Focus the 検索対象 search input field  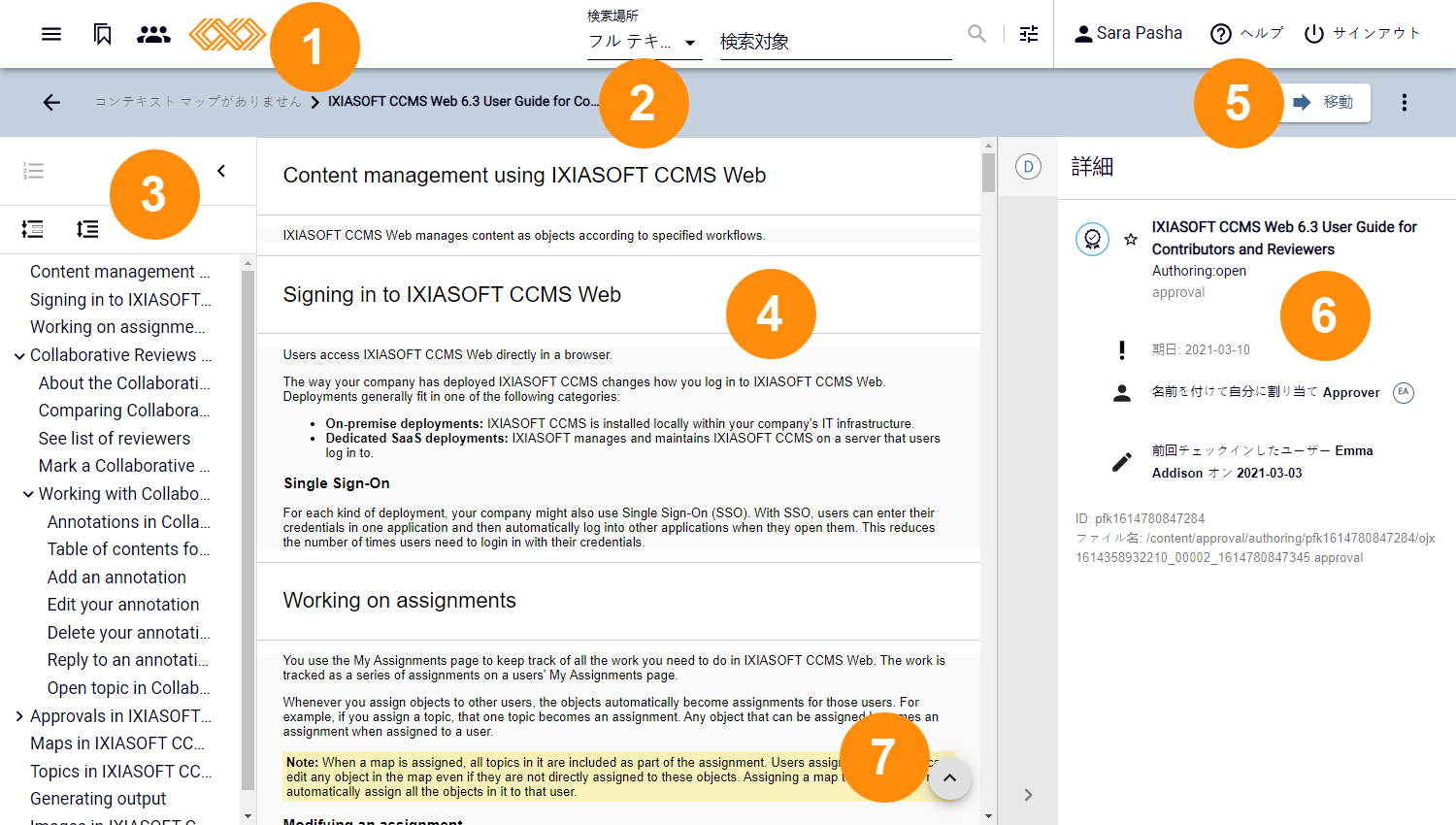pos(836,42)
